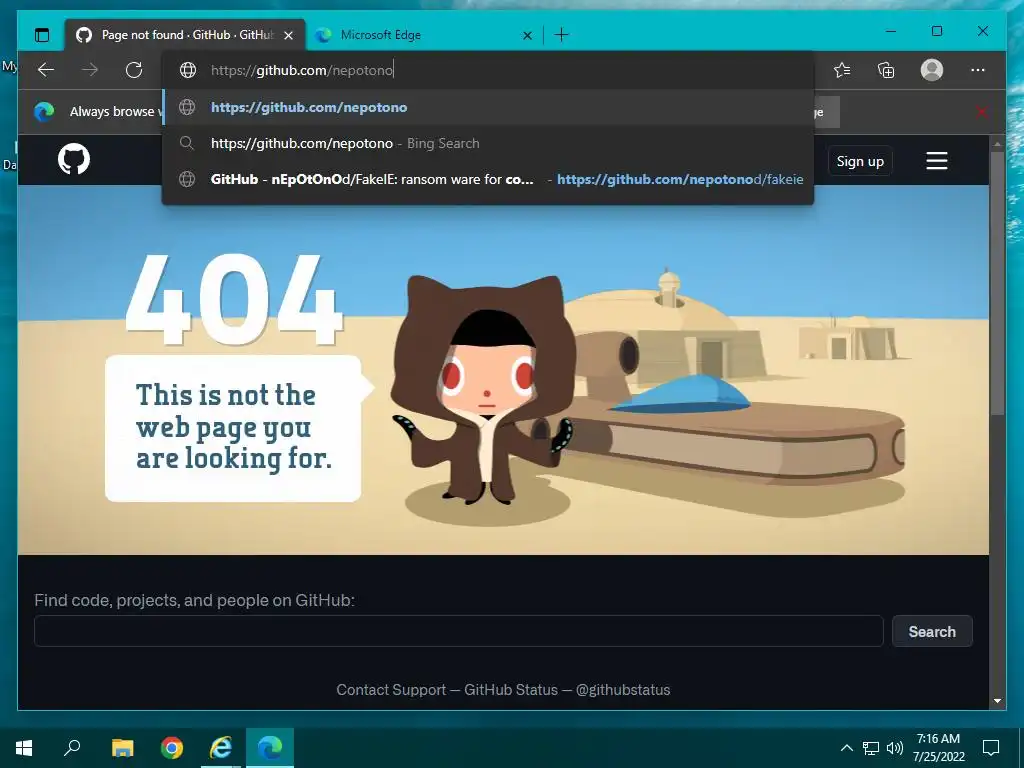Show hidden system tray icons

[846, 748]
